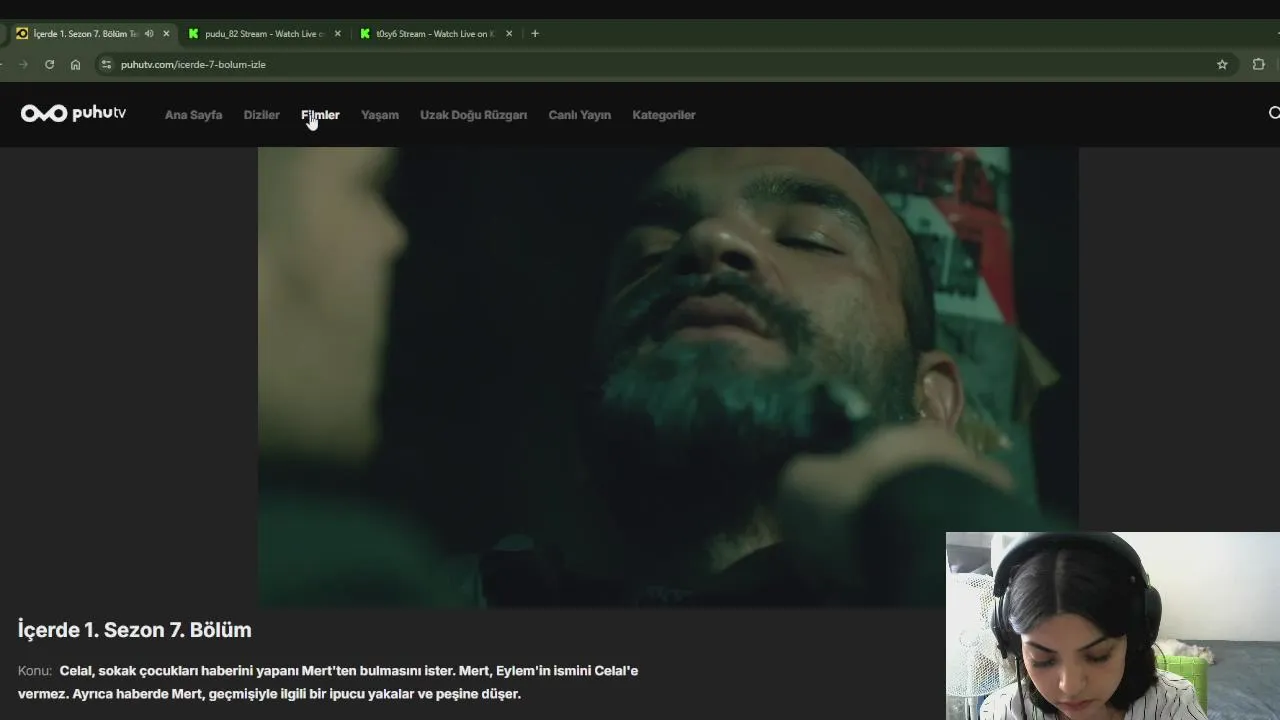Switch to the t0sy6 Stream tab

tap(435, 33)
